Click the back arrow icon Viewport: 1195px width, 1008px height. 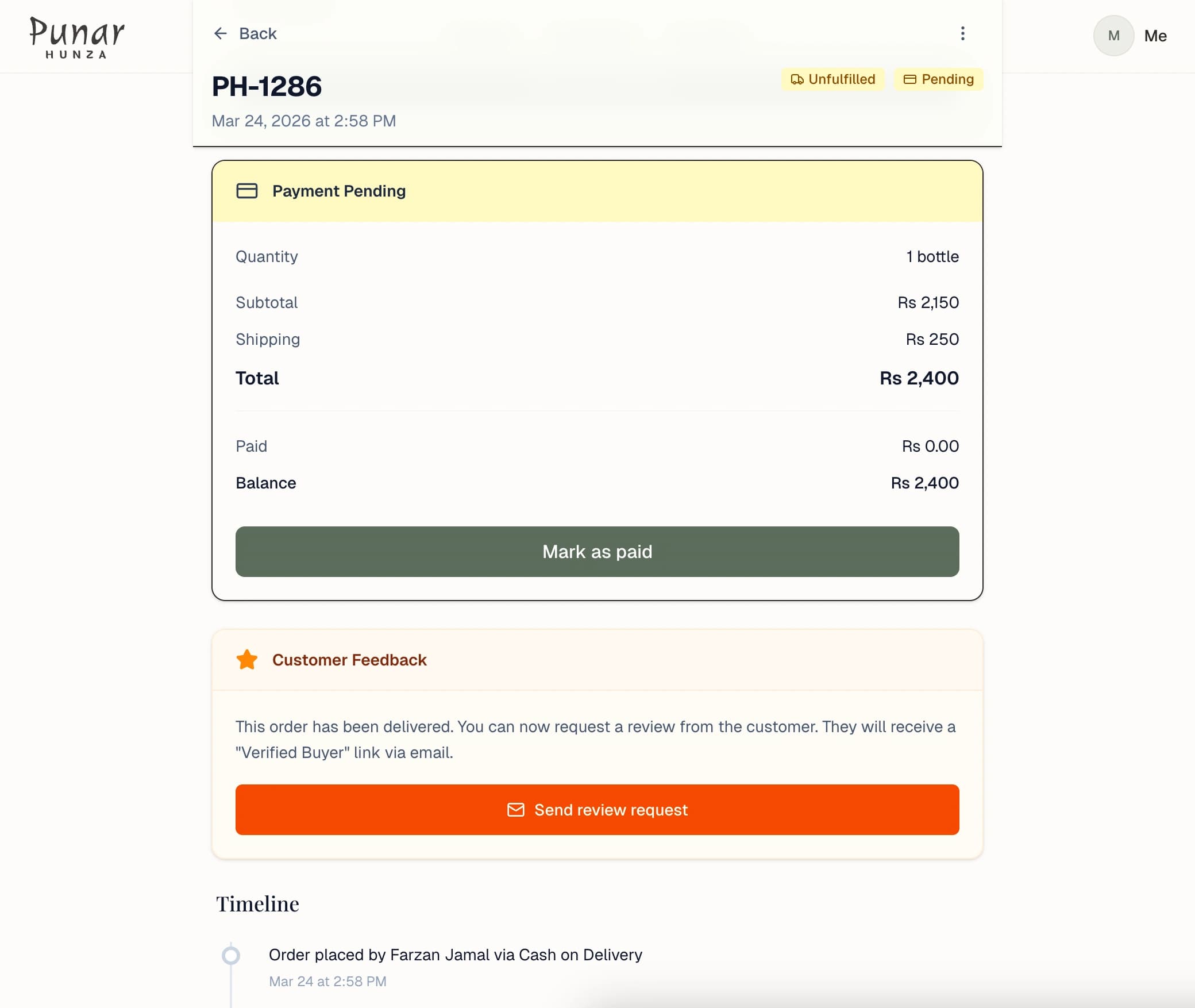click(x=220, y=33)
